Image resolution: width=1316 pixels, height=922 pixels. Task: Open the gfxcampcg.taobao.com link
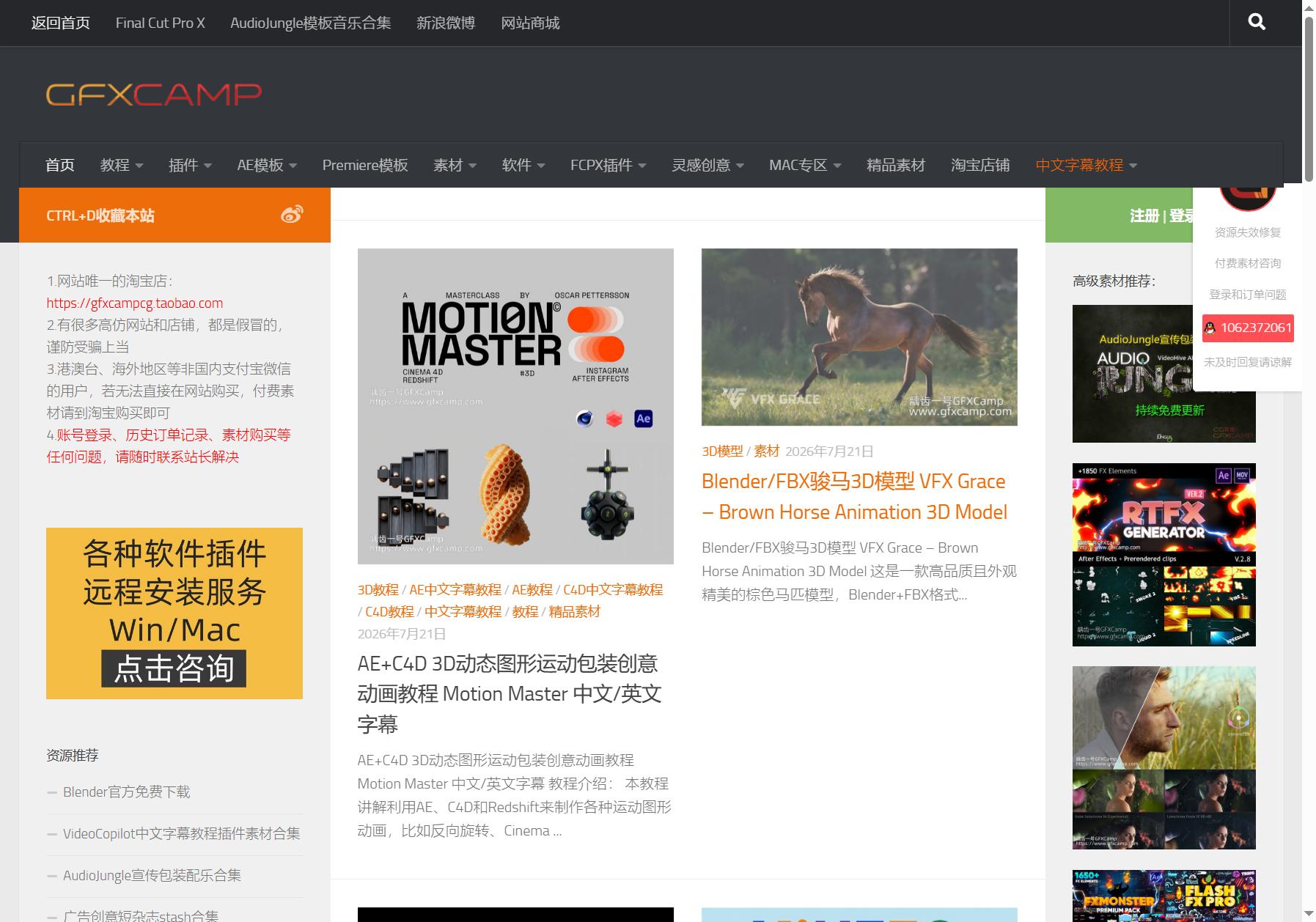pyautogui.click(x=135, y=303)
